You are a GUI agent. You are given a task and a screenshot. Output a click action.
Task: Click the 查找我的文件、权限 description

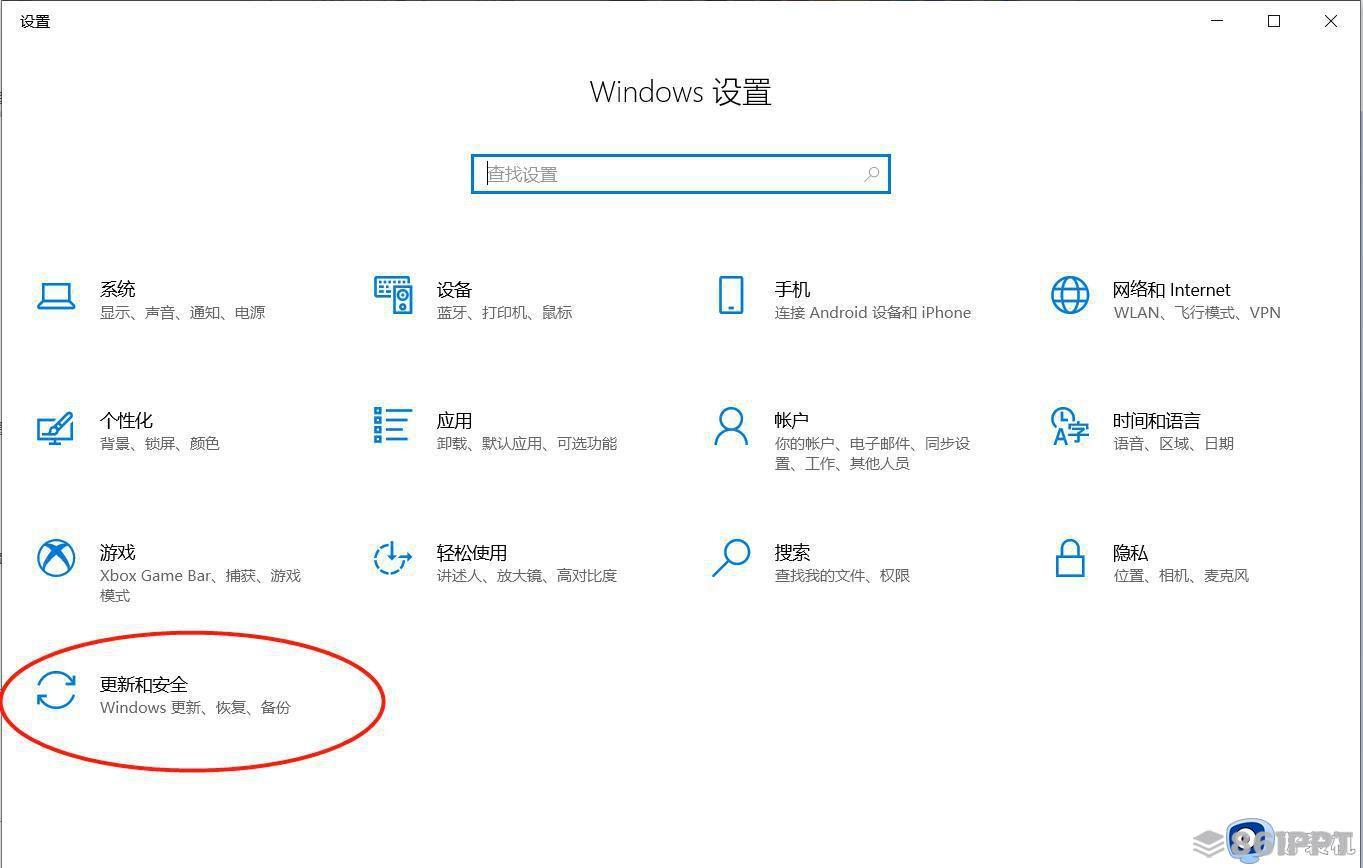tap(842, 576)
